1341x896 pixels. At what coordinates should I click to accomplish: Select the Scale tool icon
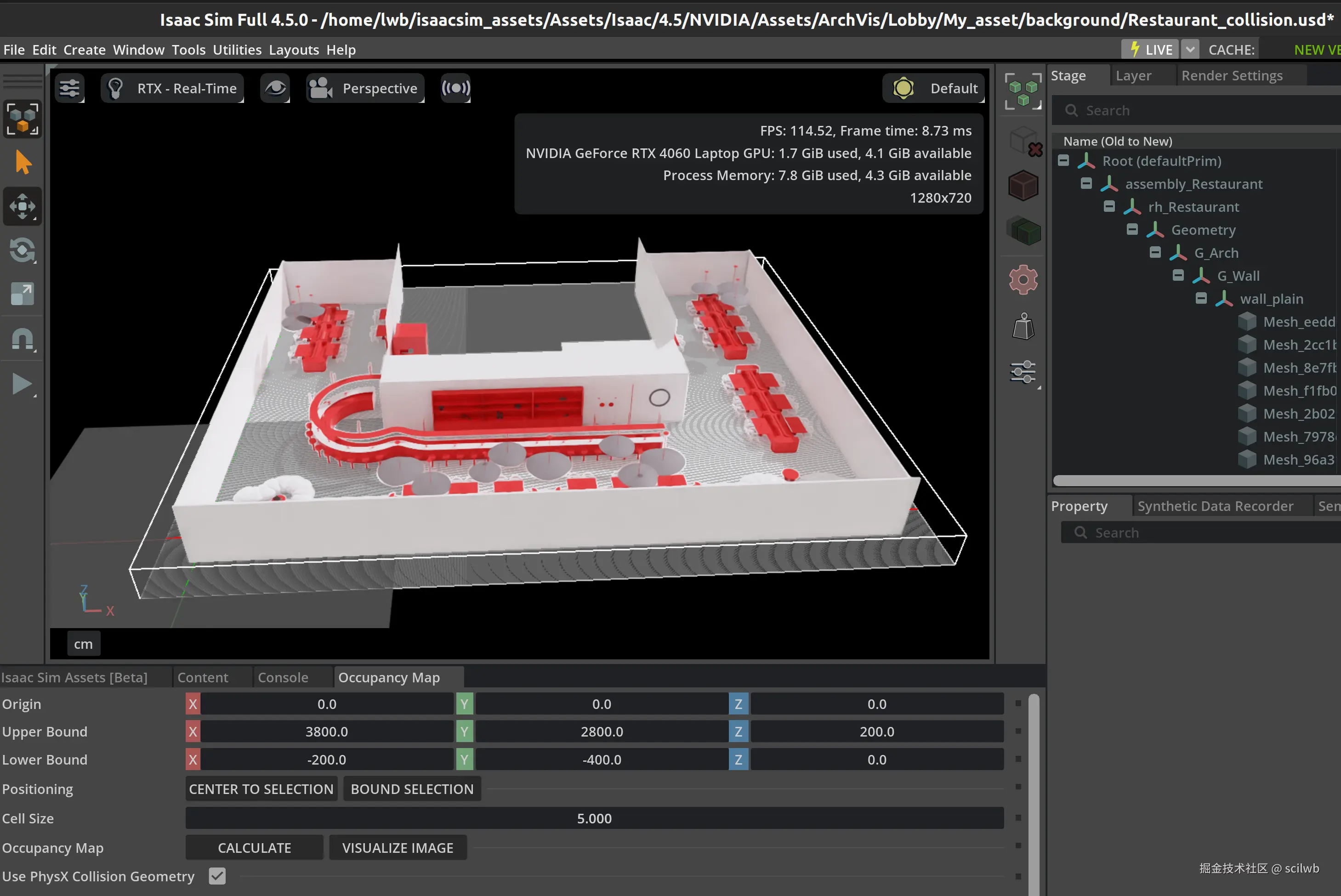point(22,294)
